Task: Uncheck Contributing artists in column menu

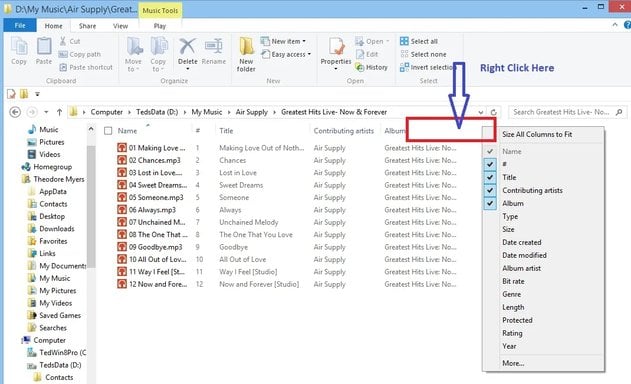Action: (x=490, y=190)
